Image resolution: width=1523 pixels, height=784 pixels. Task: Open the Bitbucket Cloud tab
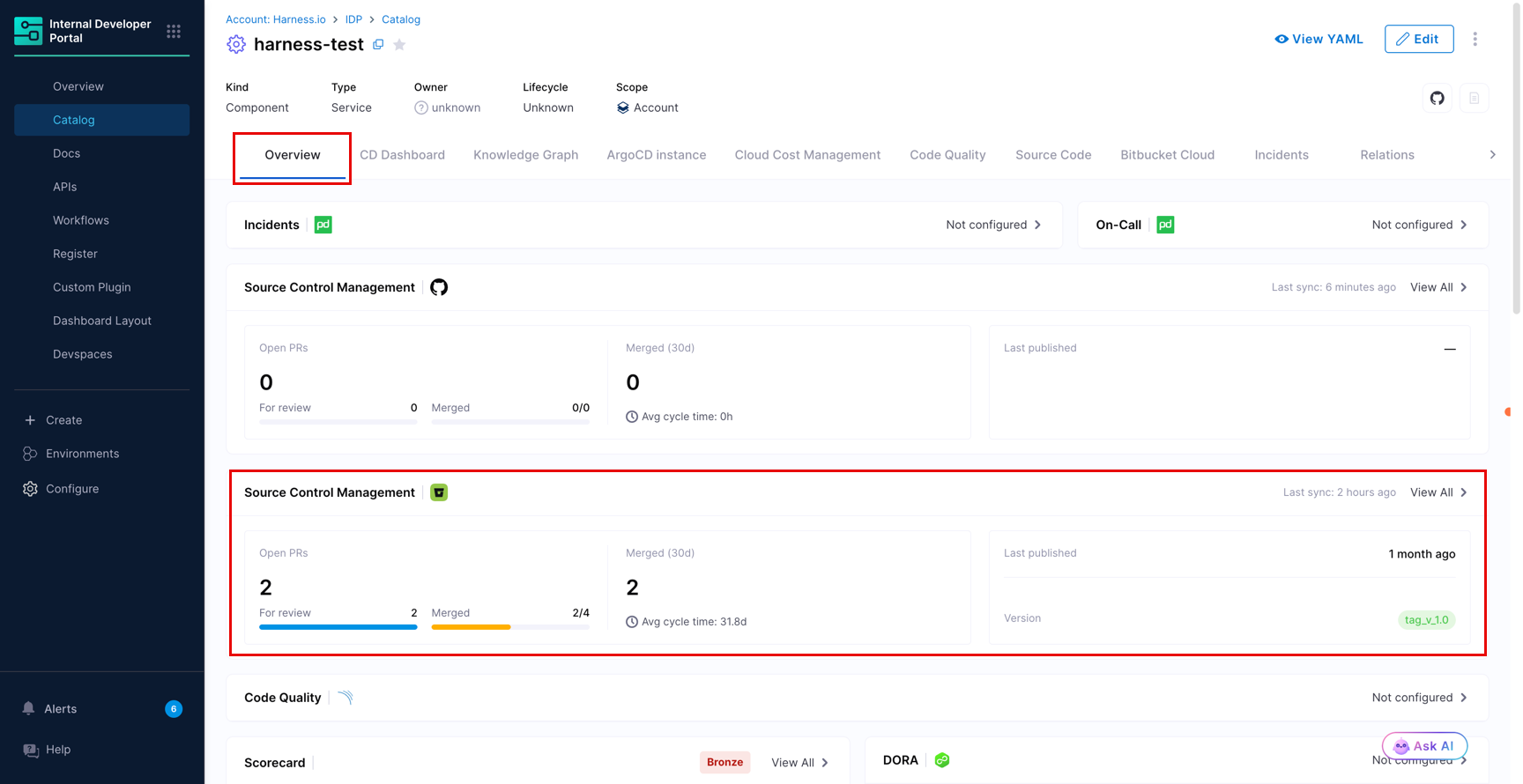click(1168, 155)
